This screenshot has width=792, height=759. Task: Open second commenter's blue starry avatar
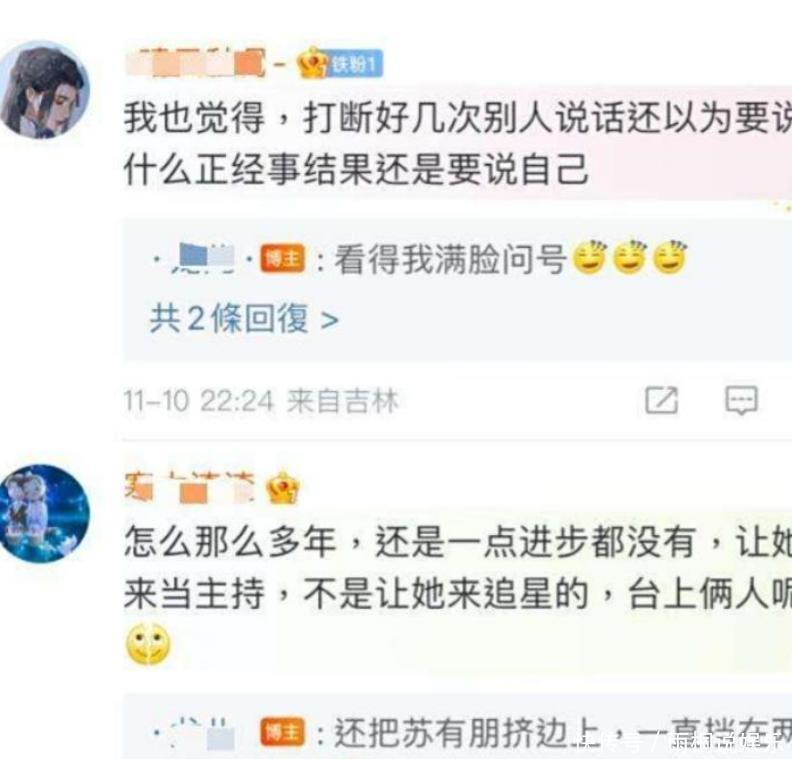coord(44,513)
